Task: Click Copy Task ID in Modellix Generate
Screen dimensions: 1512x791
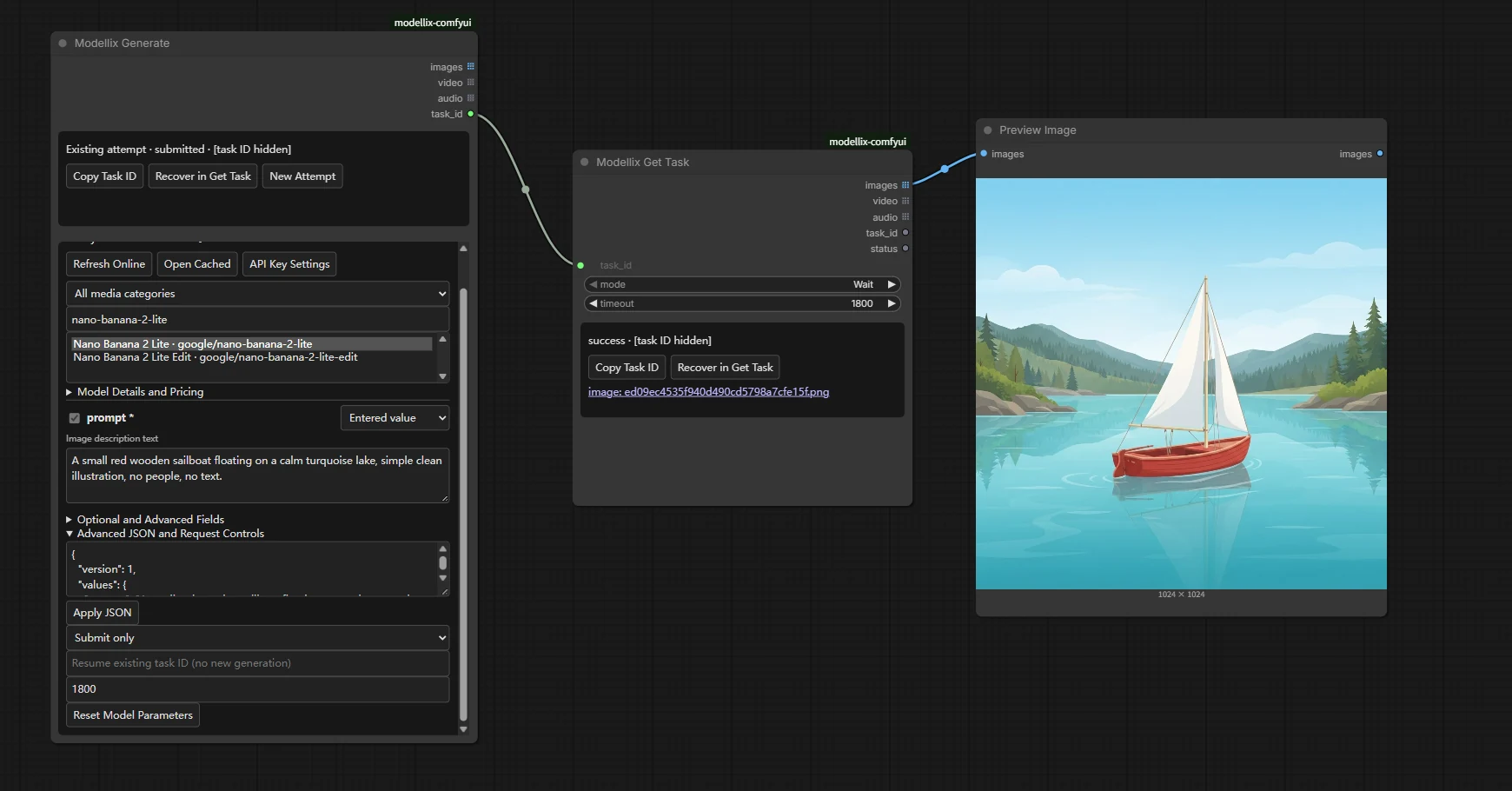Action: pyautogui.click(x=104, y=176)
